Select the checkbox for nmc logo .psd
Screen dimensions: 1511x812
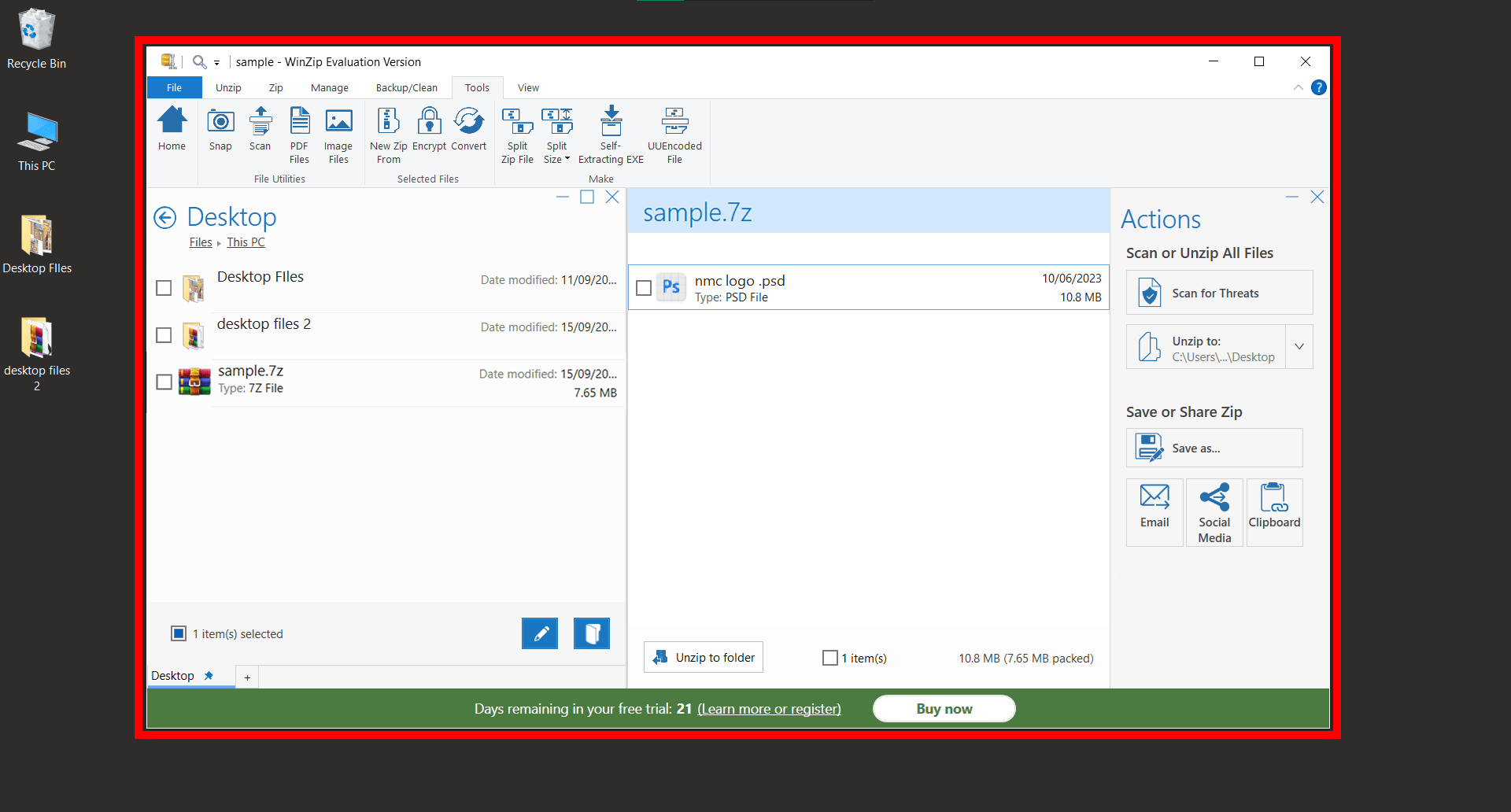pos(644,288)
